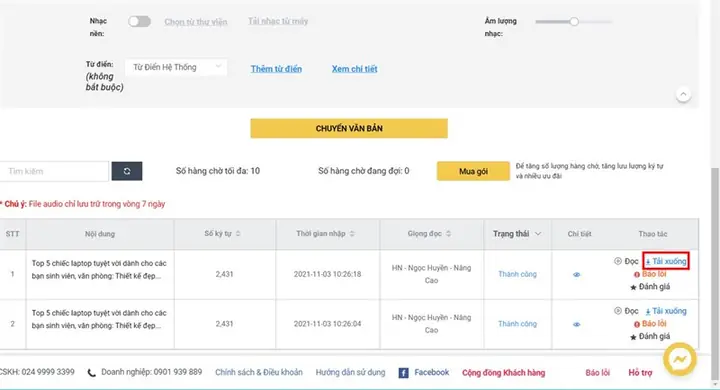
Task: Open the Từ Điển Hệ Thống dropdown
Action: coord(176,67)
